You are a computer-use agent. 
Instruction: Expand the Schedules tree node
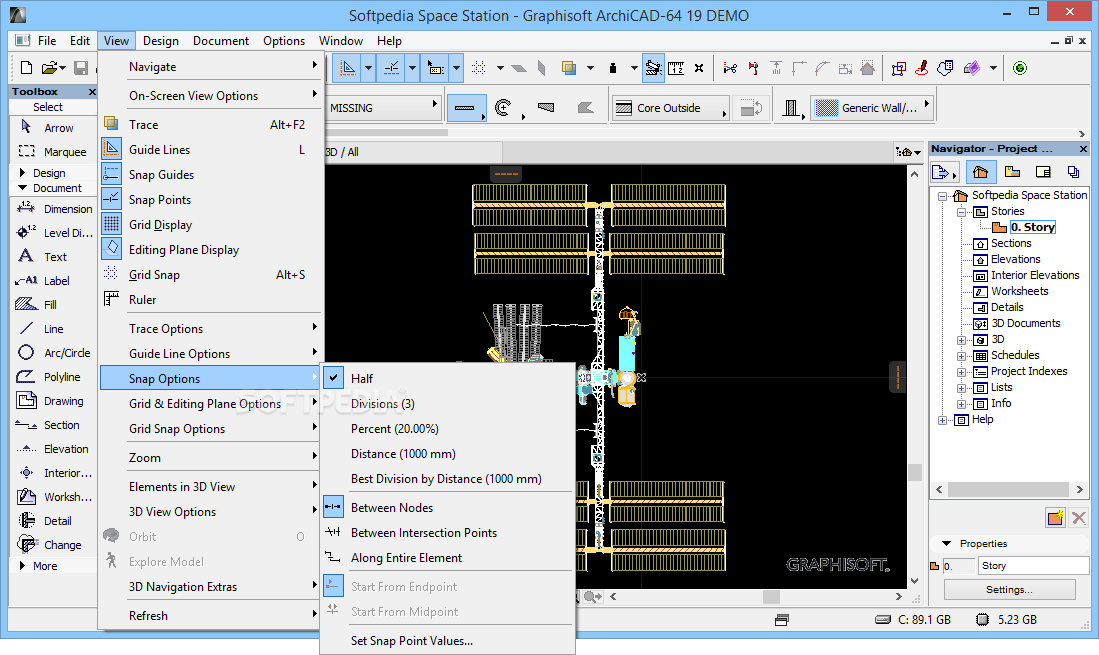pyautogui.click(x=962, y=356)
